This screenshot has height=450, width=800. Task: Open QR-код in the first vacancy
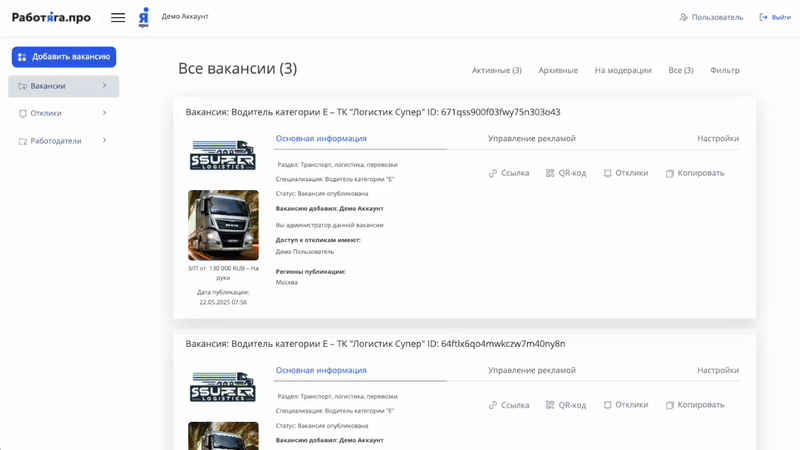[550, 173]
